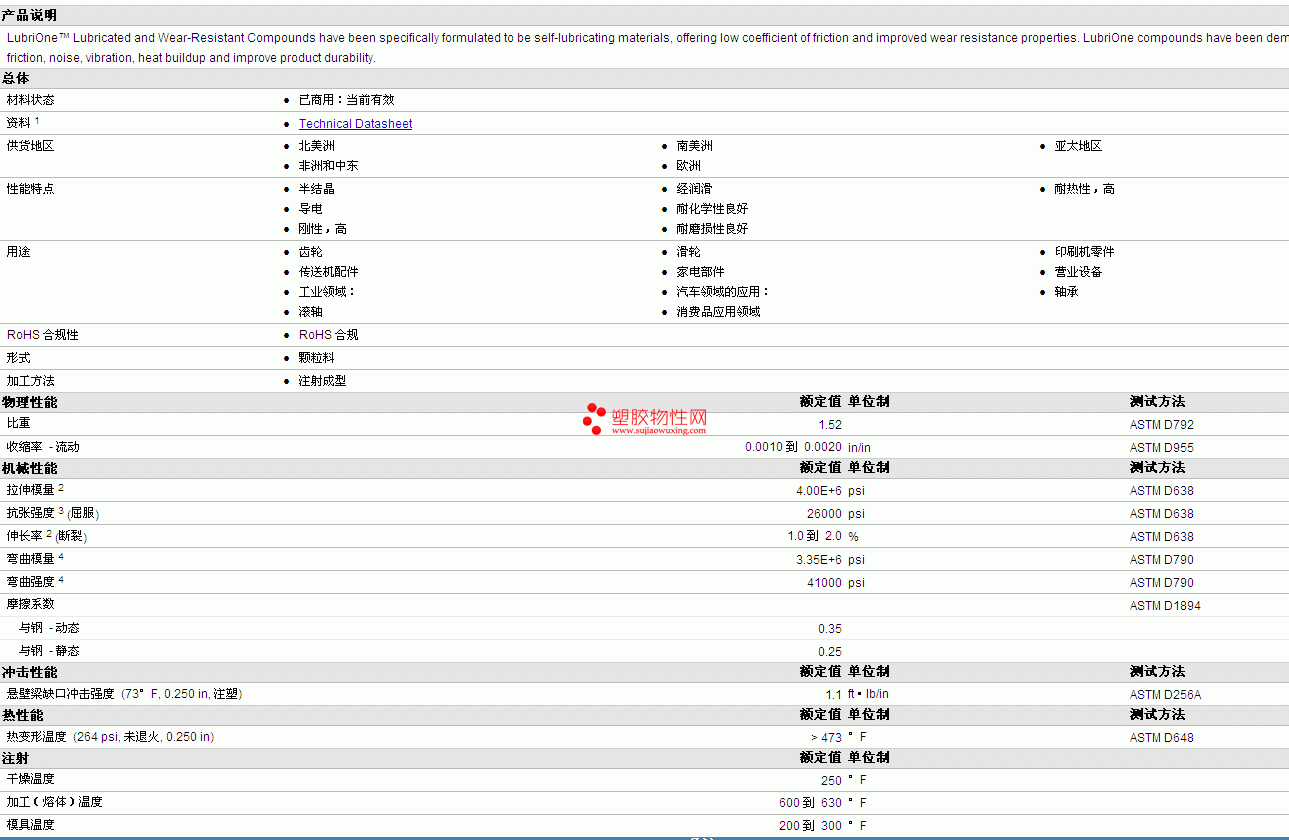The width and height of the screenshot is (1289, 840).
Task: Click the "导电" feature entry
Action: pyautogui.click(x=311, y=209)
